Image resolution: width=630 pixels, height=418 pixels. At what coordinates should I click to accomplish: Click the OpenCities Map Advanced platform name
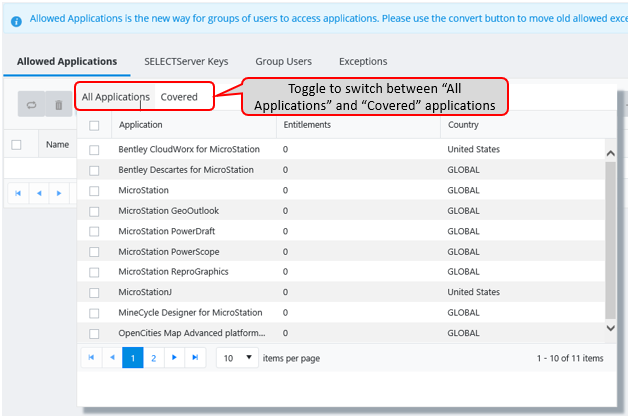192,333
